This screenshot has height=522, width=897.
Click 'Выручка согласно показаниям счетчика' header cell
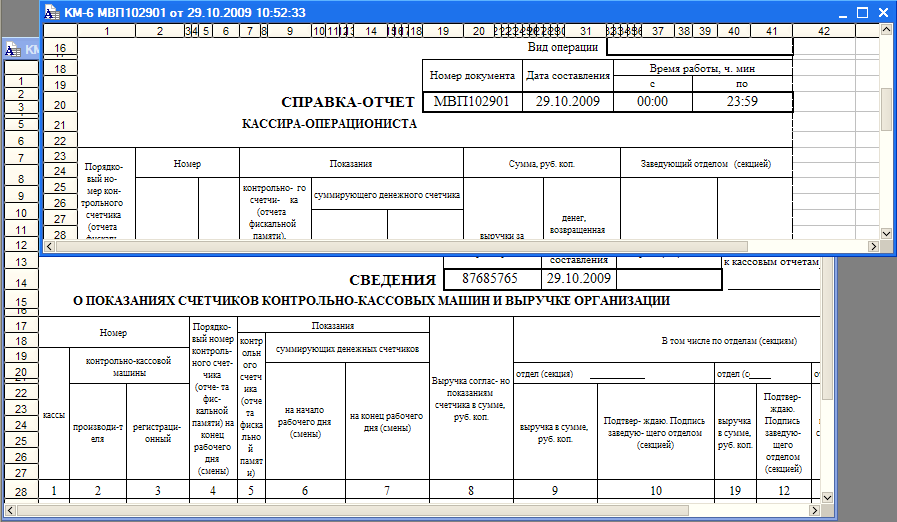point(471,398)
